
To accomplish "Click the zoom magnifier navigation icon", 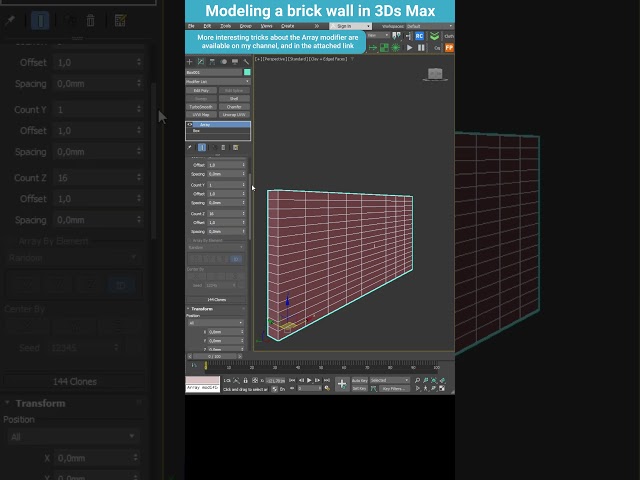I will coord(417,380).
